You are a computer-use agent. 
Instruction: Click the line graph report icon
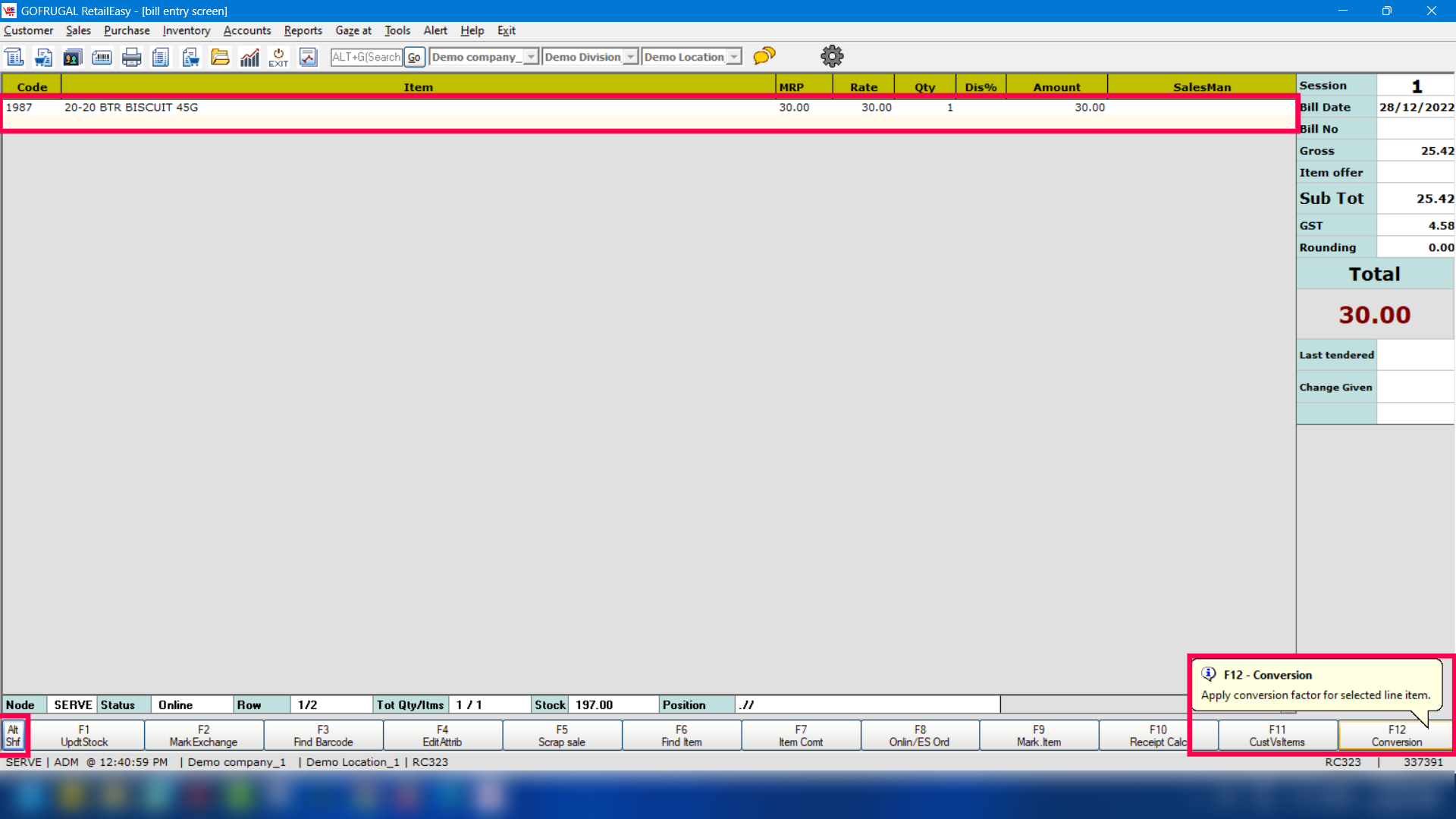308,57
